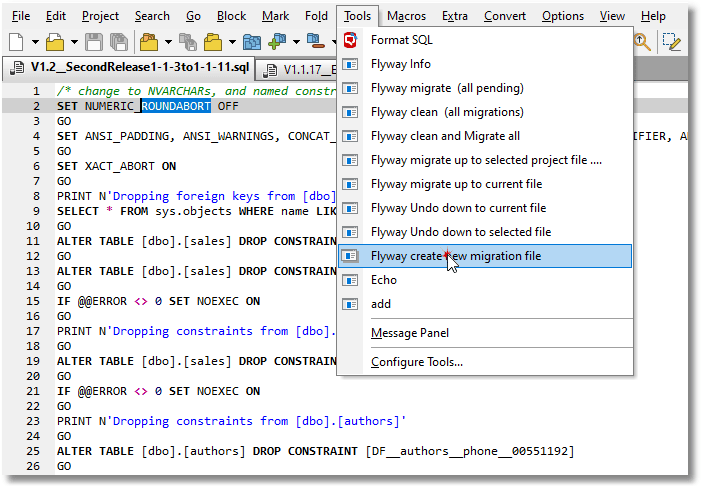Open the Extra menu
Viewport: 702px width, 489px height.
point(455,16)
